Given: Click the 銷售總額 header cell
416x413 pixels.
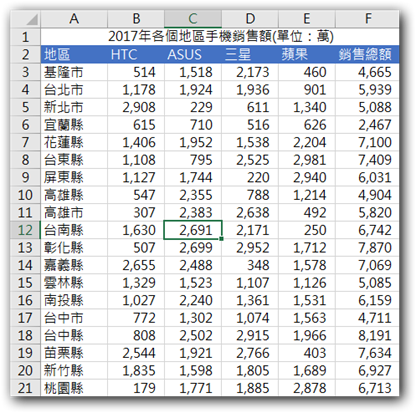Looking at the screenshot, I should click(x=367, y=54).
